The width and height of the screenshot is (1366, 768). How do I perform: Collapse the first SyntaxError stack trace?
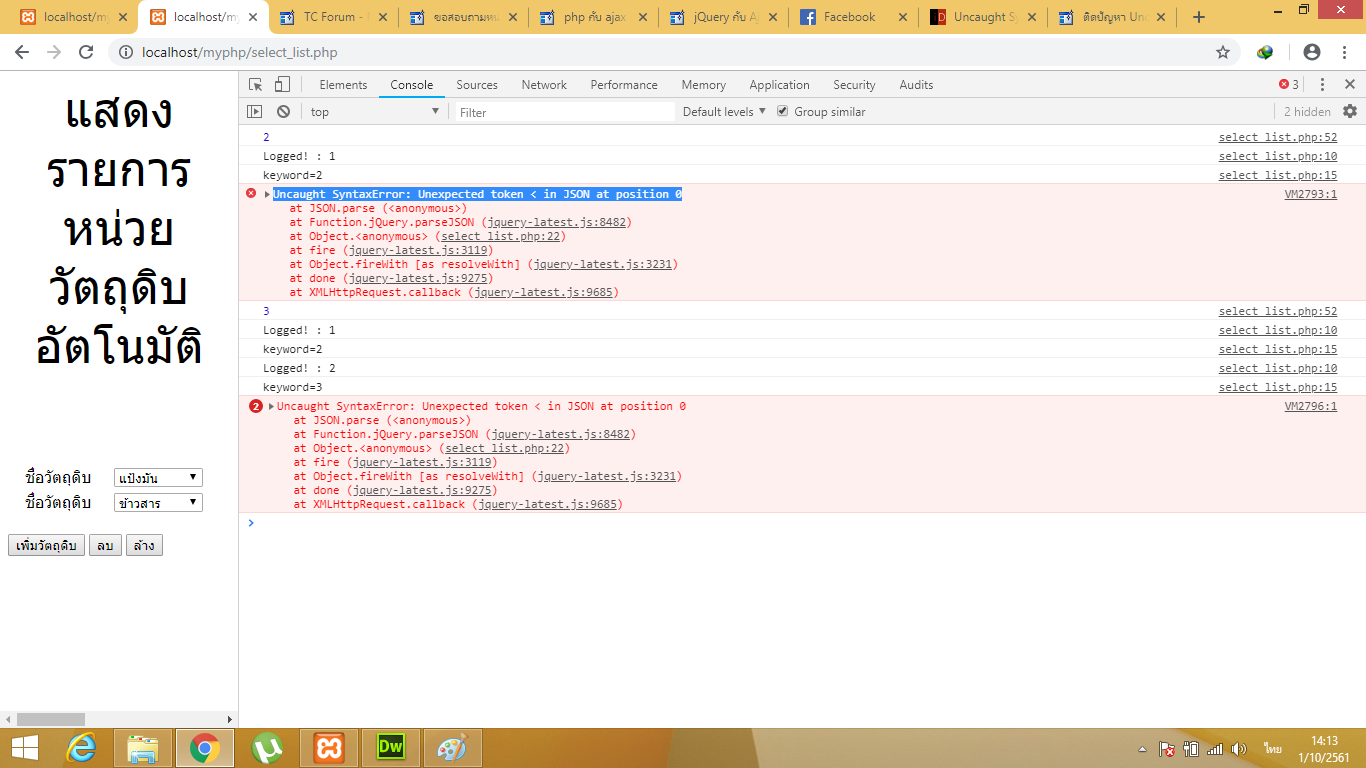[x=267, y=194]
